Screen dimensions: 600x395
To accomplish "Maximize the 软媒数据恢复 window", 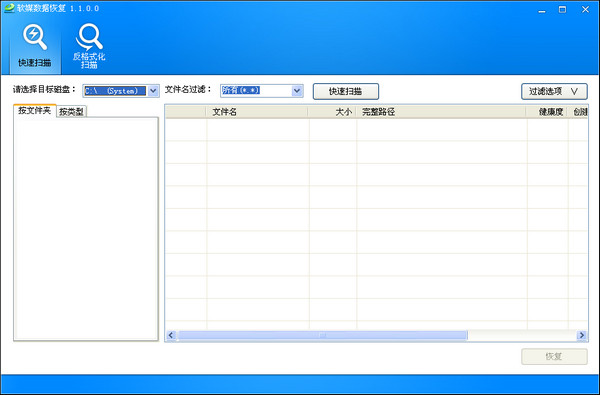I will point(562,10).
